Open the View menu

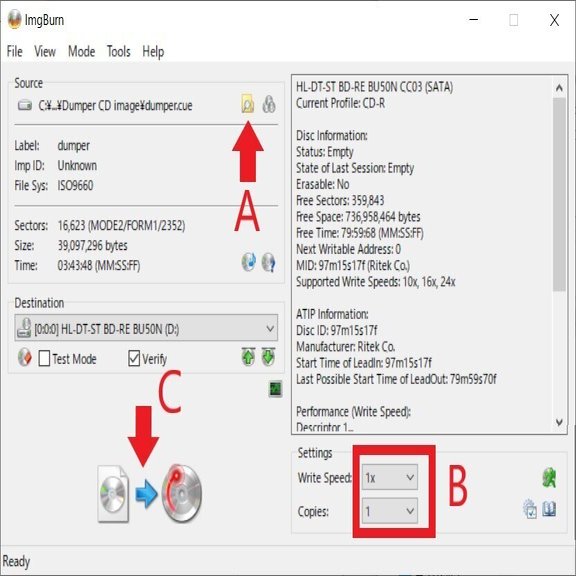point(45,51)
